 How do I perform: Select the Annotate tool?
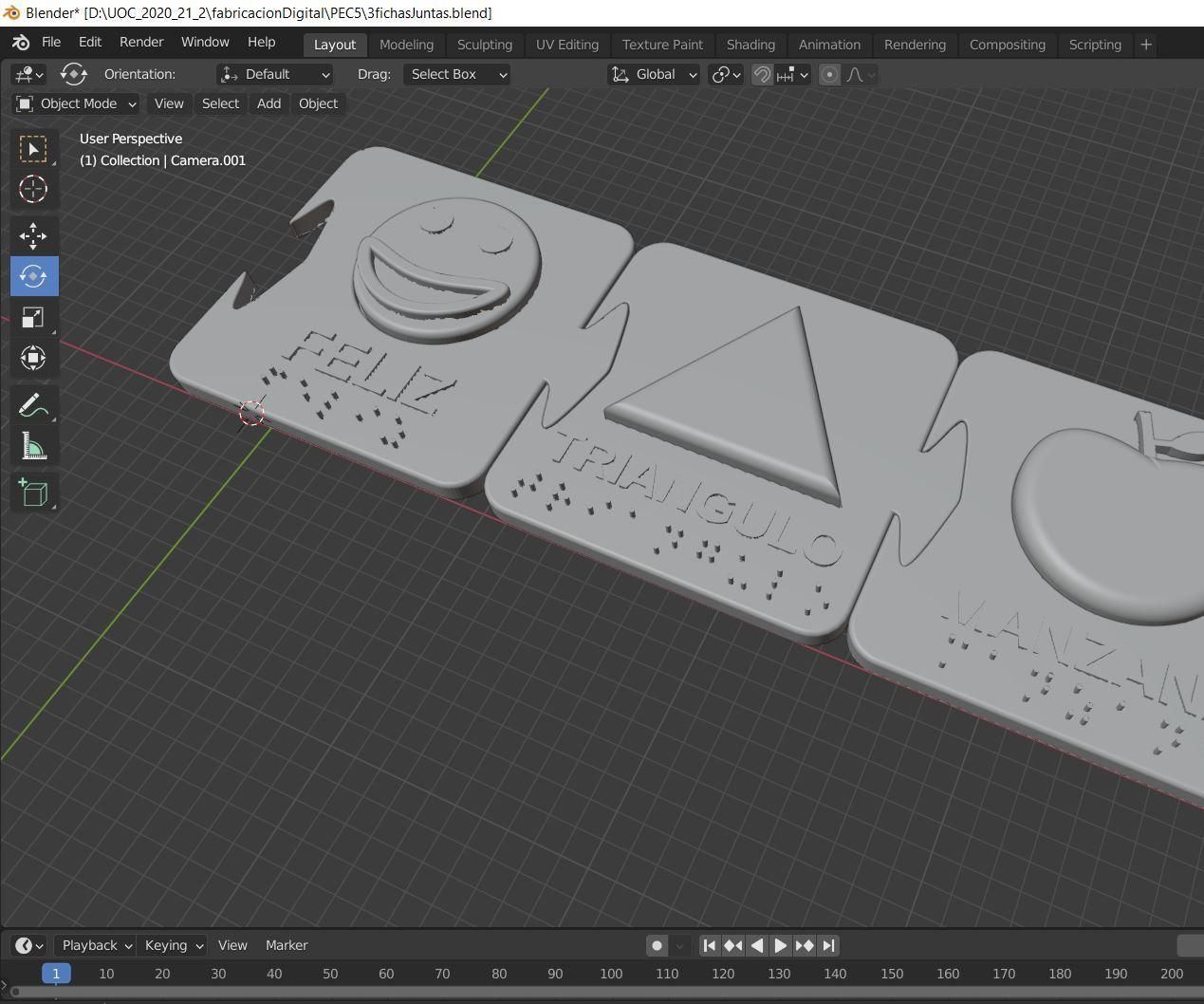tap(33, 405)
